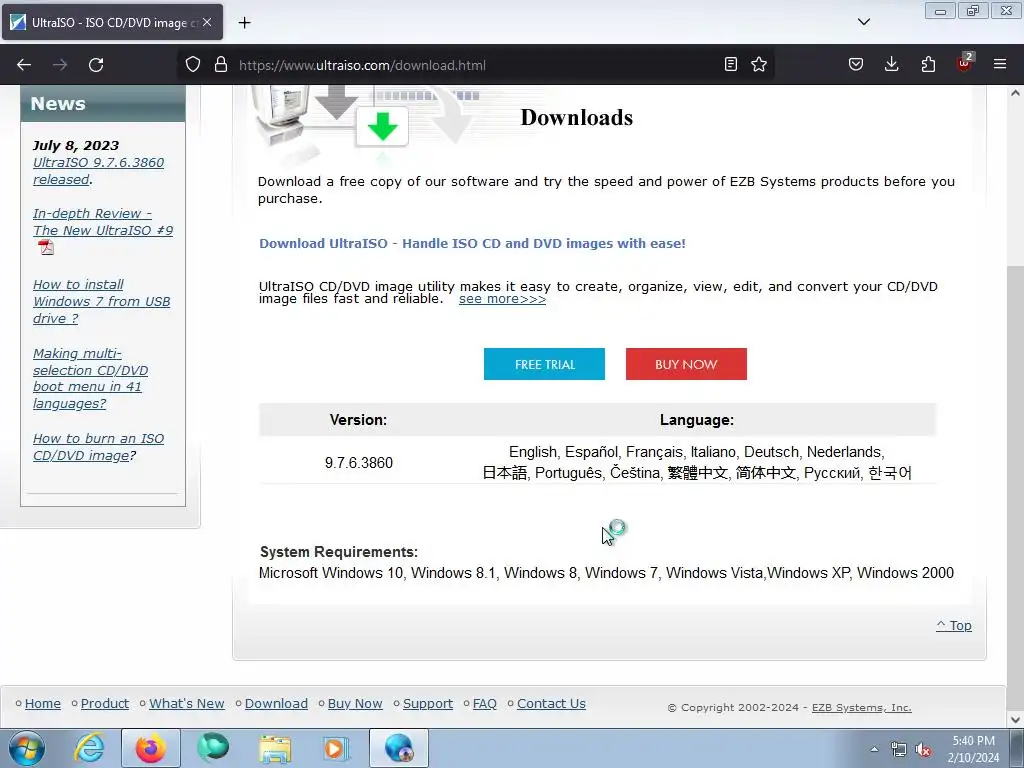This screenshot has height=768, width=1024.
Task: Open In-depth Review The New UltraISO link
Action: pyautogui.click(x=103, y=222)
